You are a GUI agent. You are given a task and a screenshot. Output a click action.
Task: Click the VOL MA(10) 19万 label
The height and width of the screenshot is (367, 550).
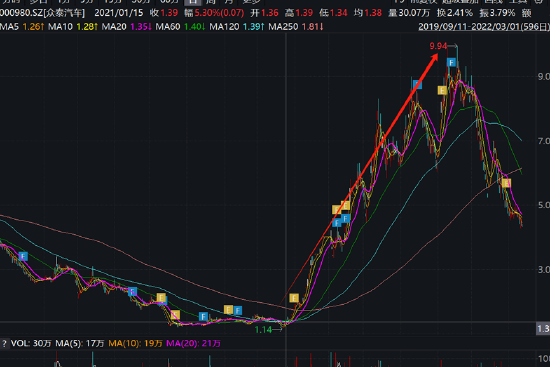(135, 343)
